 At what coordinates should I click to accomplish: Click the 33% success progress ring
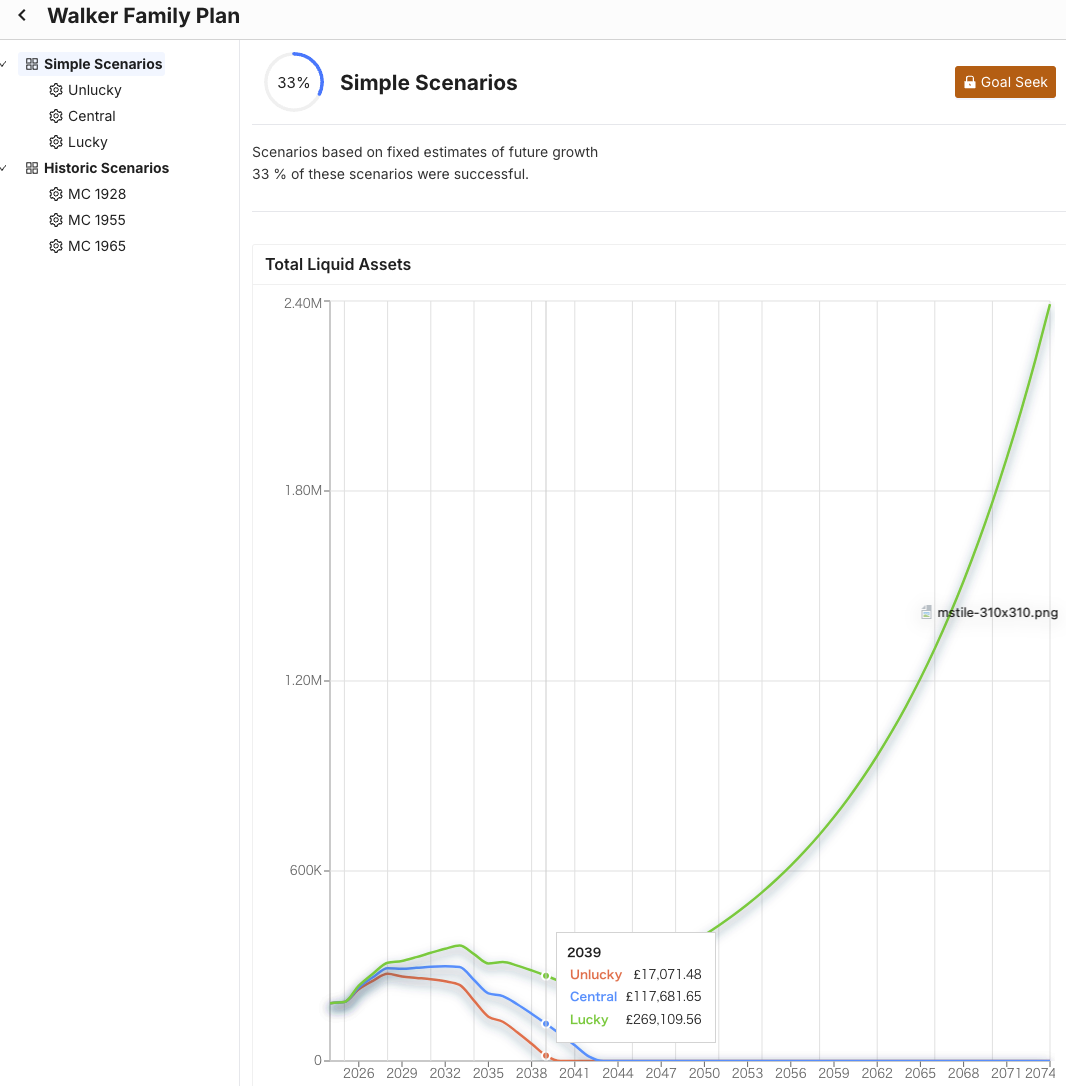click(x=294, y=83)
